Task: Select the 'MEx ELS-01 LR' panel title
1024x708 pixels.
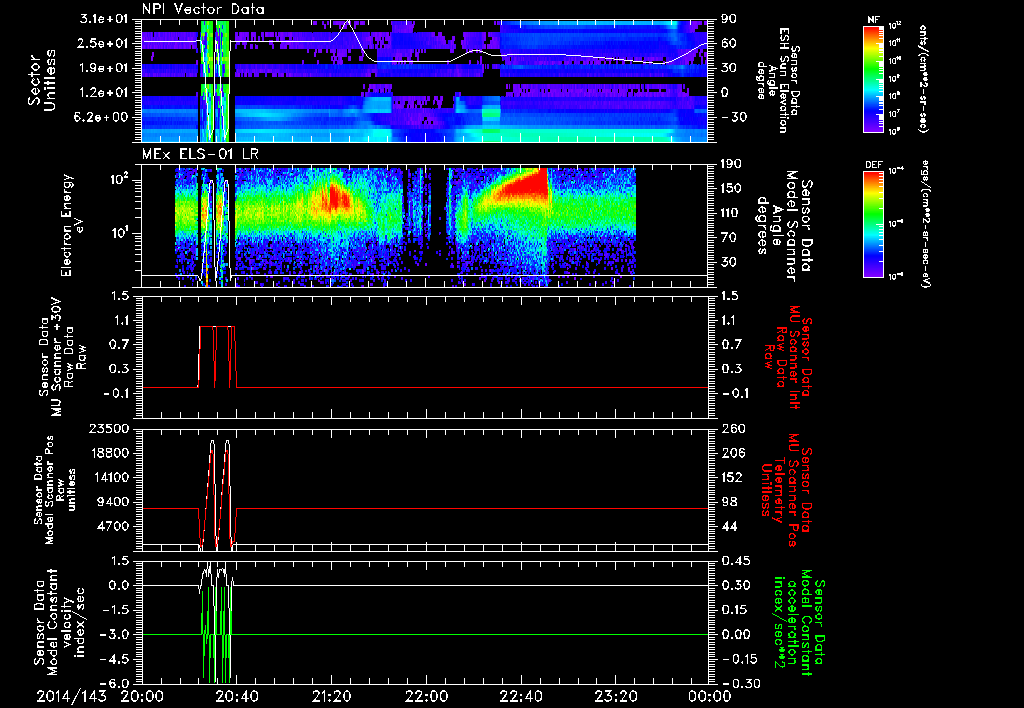Action: point(198,154)
